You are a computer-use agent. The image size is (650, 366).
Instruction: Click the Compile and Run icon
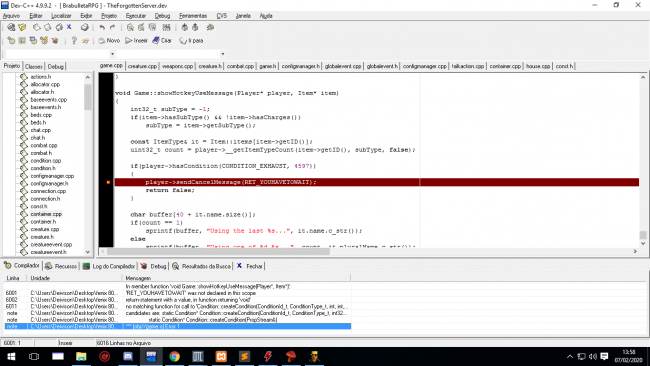[x=33, y=41]
